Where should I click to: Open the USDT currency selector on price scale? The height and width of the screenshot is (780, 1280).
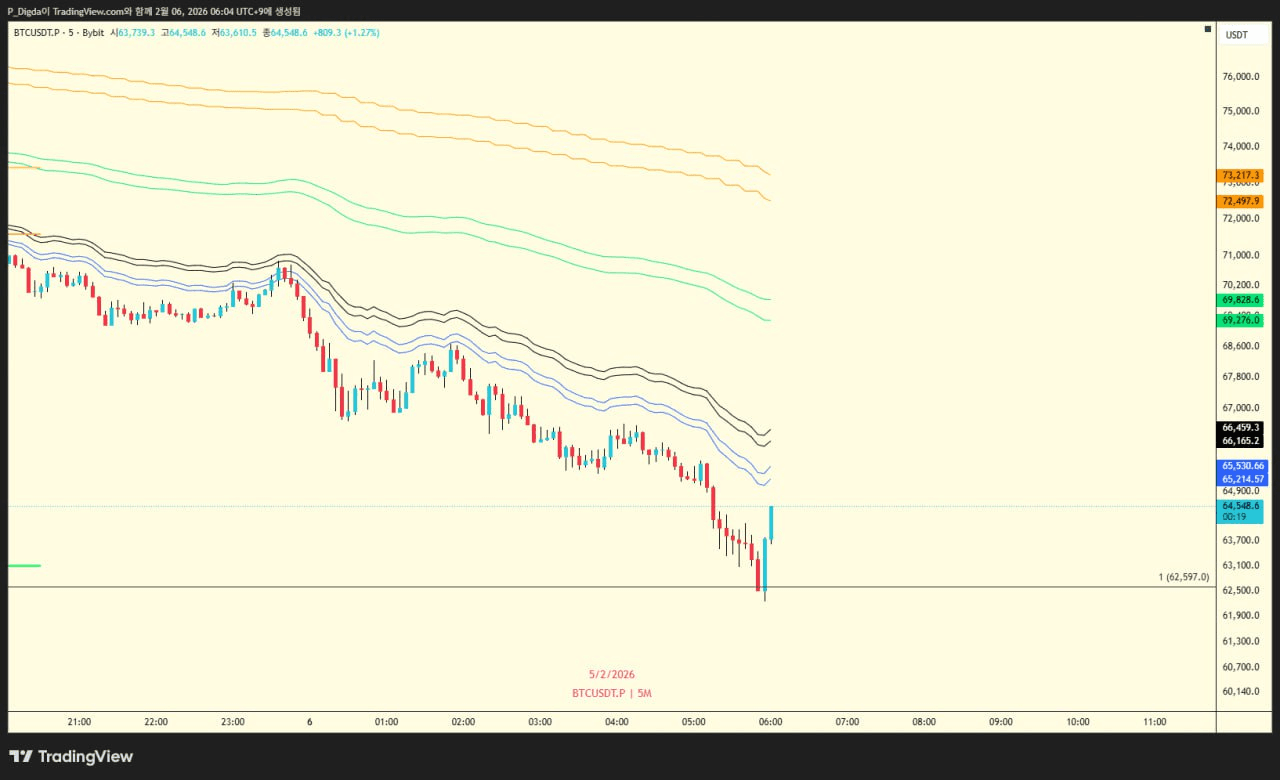pos(1237,35)
